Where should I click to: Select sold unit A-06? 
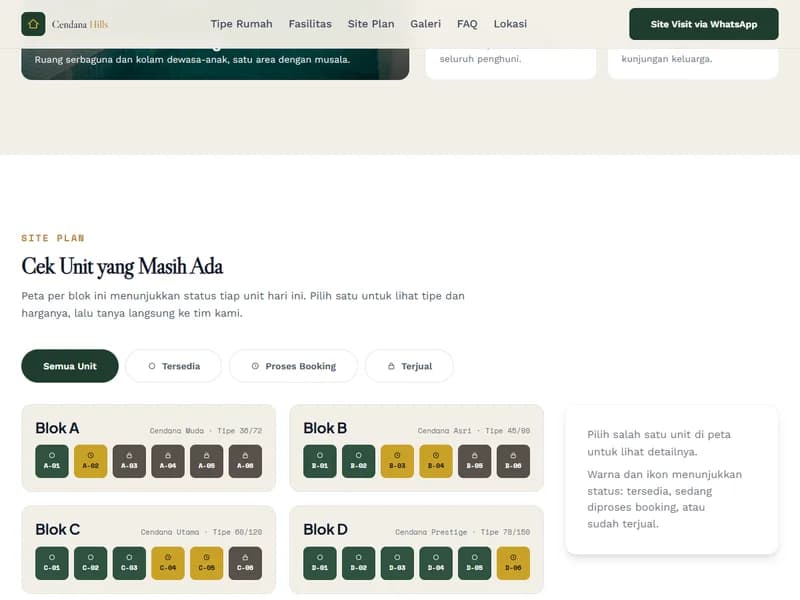click(x=245, y=461)
